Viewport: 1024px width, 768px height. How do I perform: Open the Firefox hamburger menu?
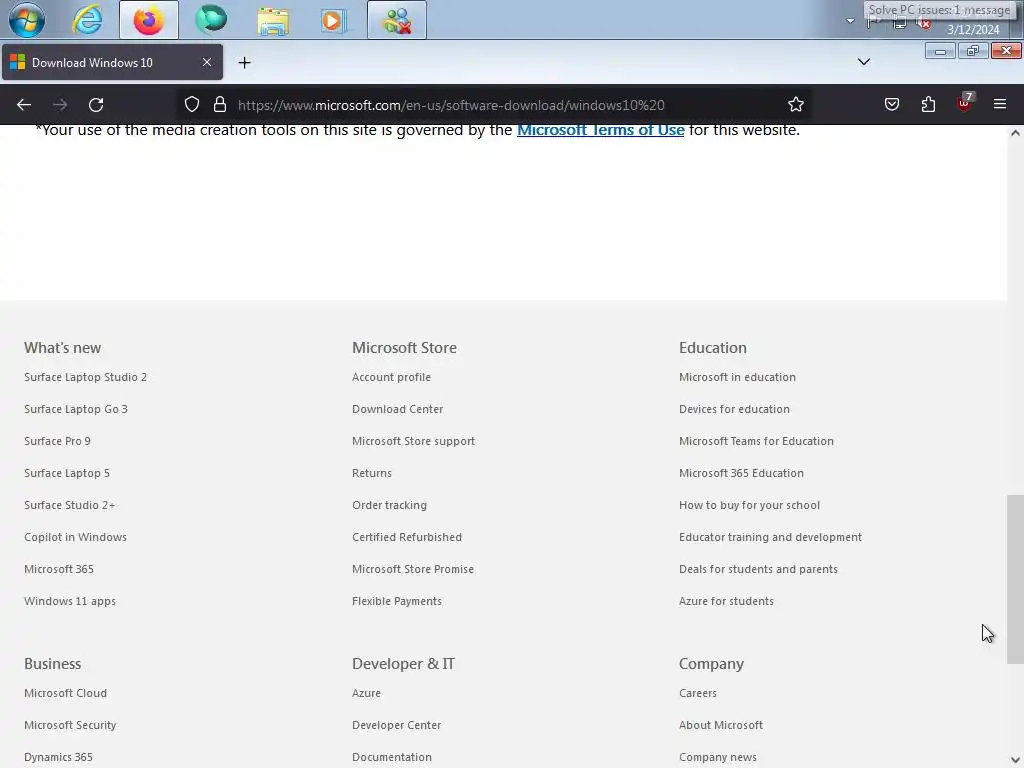tap(1000, 104)
